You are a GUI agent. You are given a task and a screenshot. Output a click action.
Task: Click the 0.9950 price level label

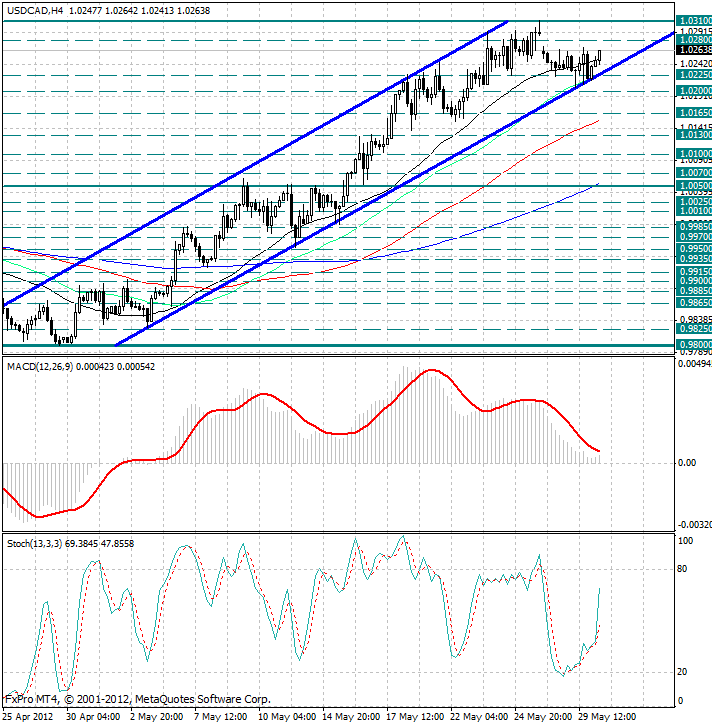694,249
